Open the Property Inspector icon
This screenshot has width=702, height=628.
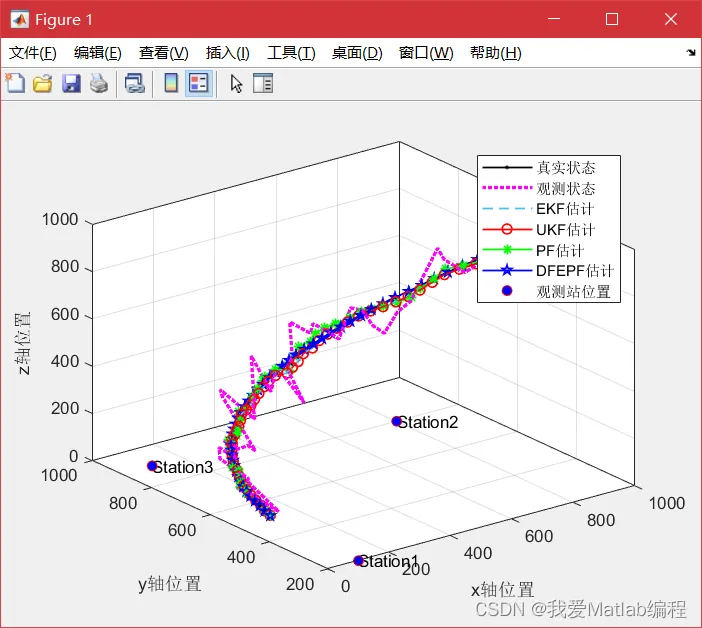(263, 83)
